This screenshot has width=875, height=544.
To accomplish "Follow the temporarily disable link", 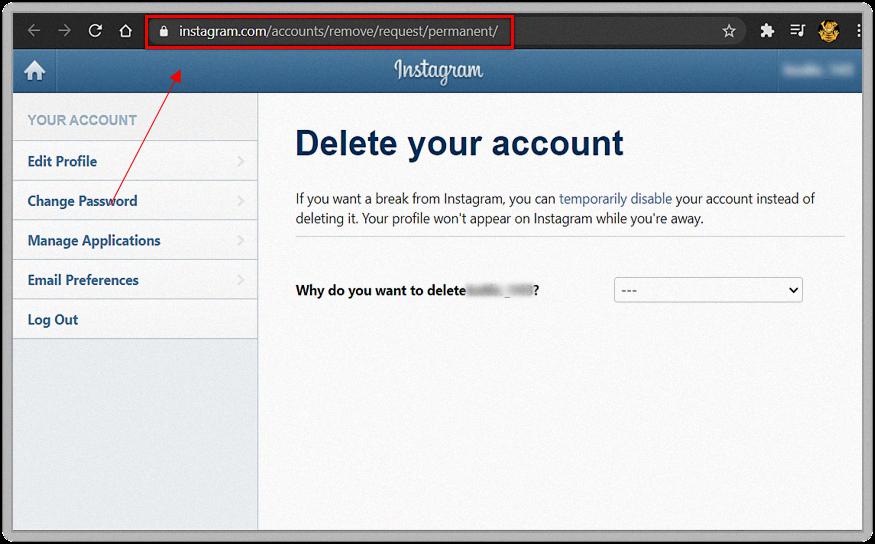I will point(616,199).
